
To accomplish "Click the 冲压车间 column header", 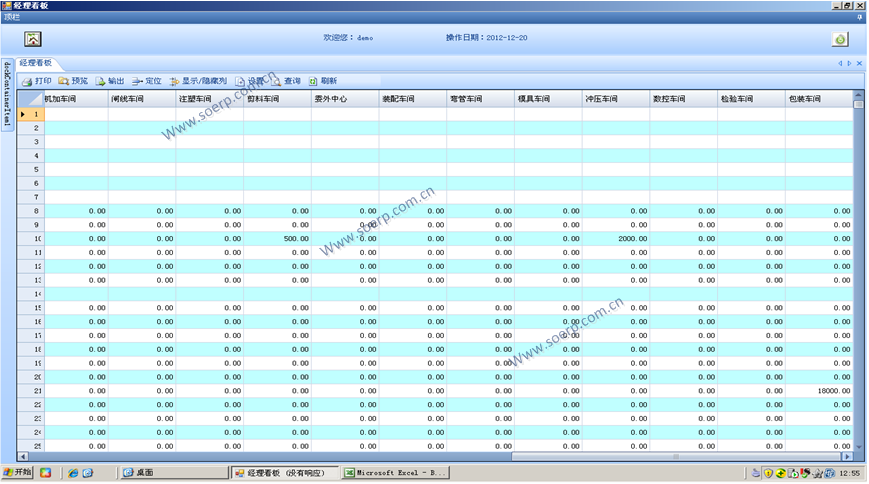I will click(x=616, y=99).
